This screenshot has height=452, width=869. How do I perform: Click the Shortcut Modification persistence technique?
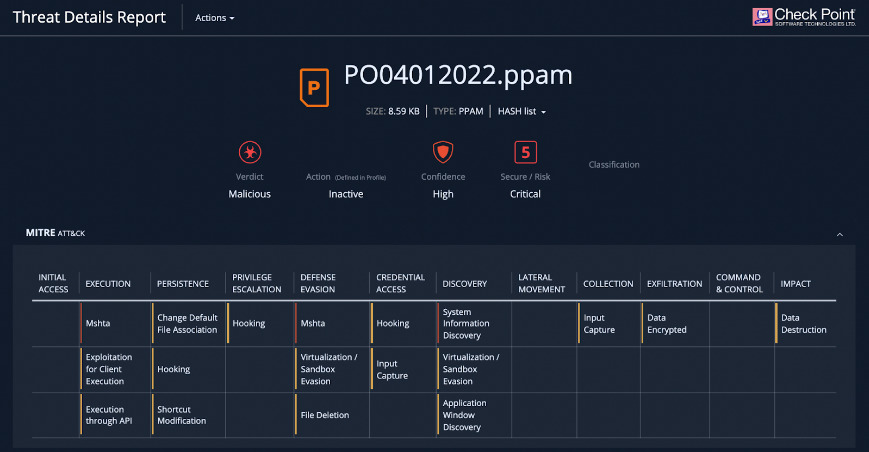tap(181, 415)
